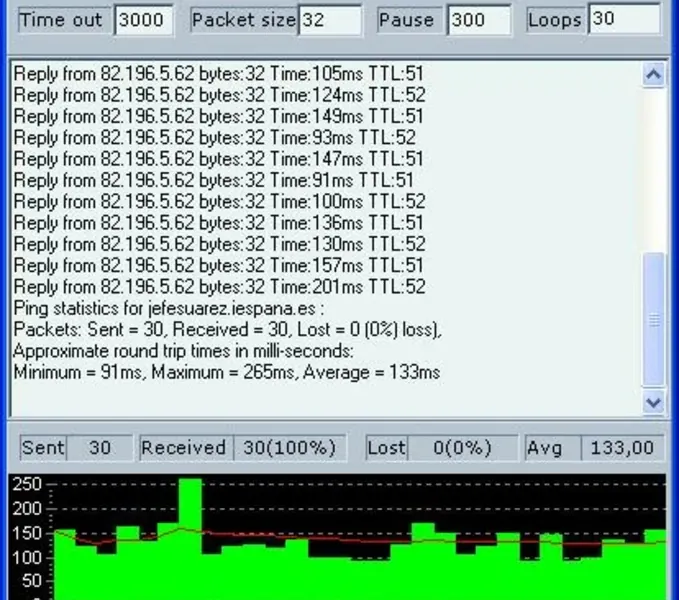Click the 200 axis label on graph
Viewport: 679px width, 600px height.
[x=27, y=508]
